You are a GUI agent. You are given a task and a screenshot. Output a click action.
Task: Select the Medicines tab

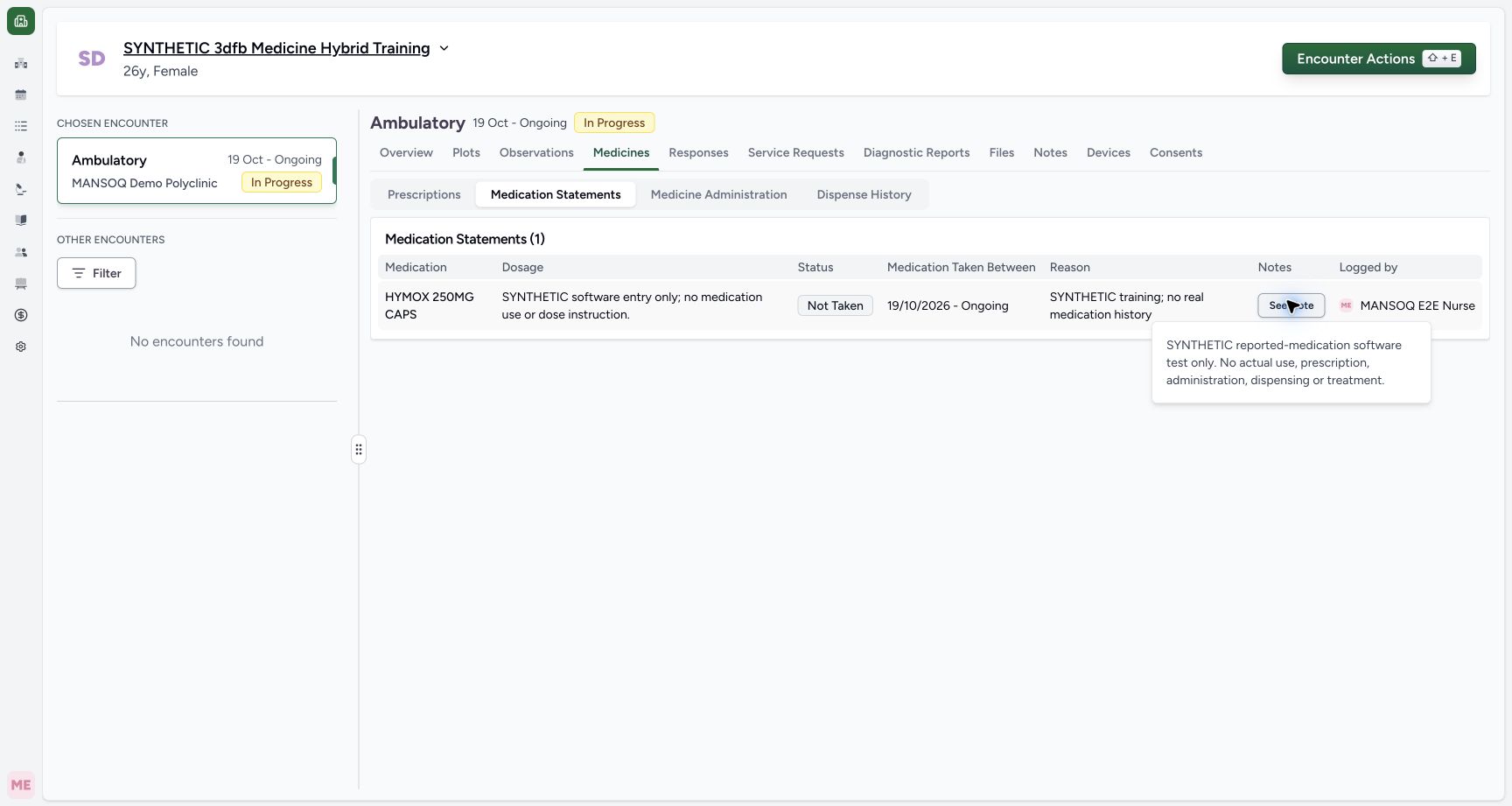pos(621,152)
